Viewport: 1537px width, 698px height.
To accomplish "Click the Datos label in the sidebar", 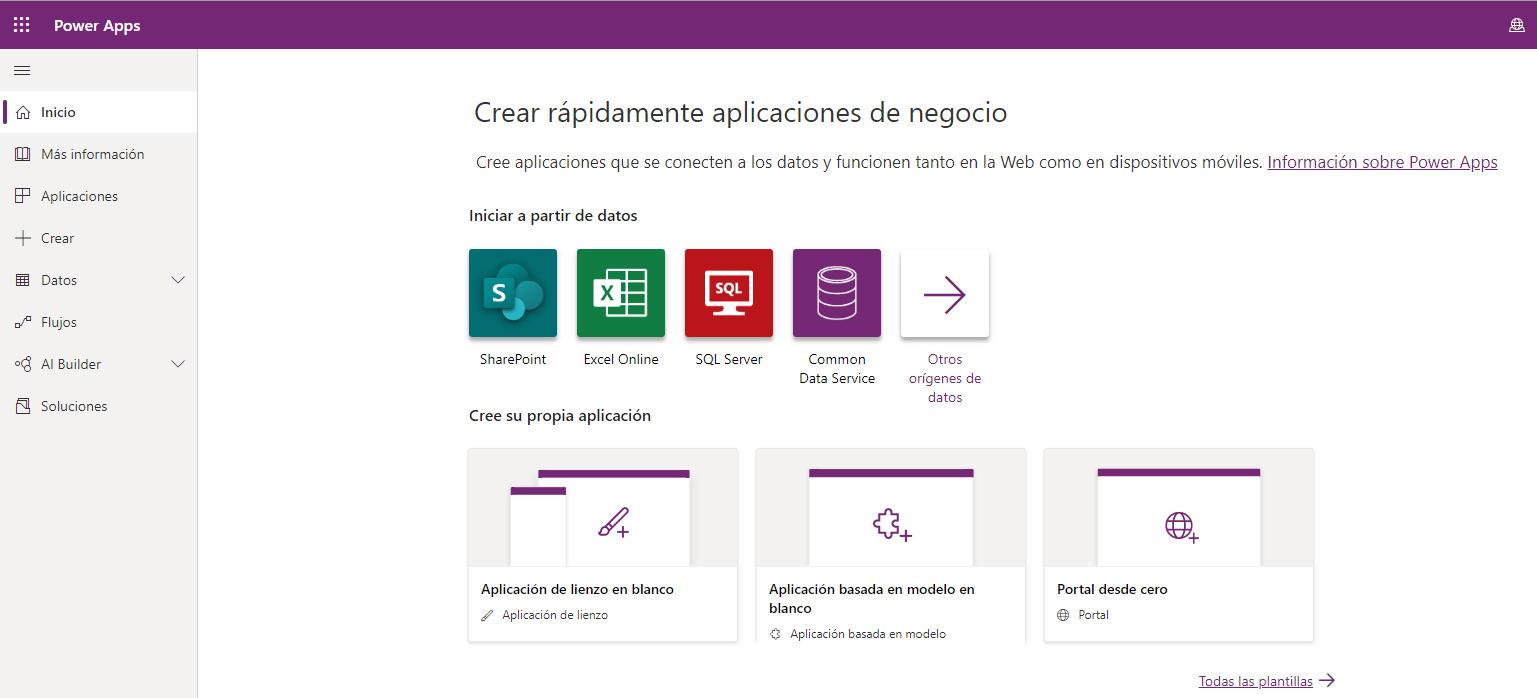I will pyautogui.click(x=59, y=280).
